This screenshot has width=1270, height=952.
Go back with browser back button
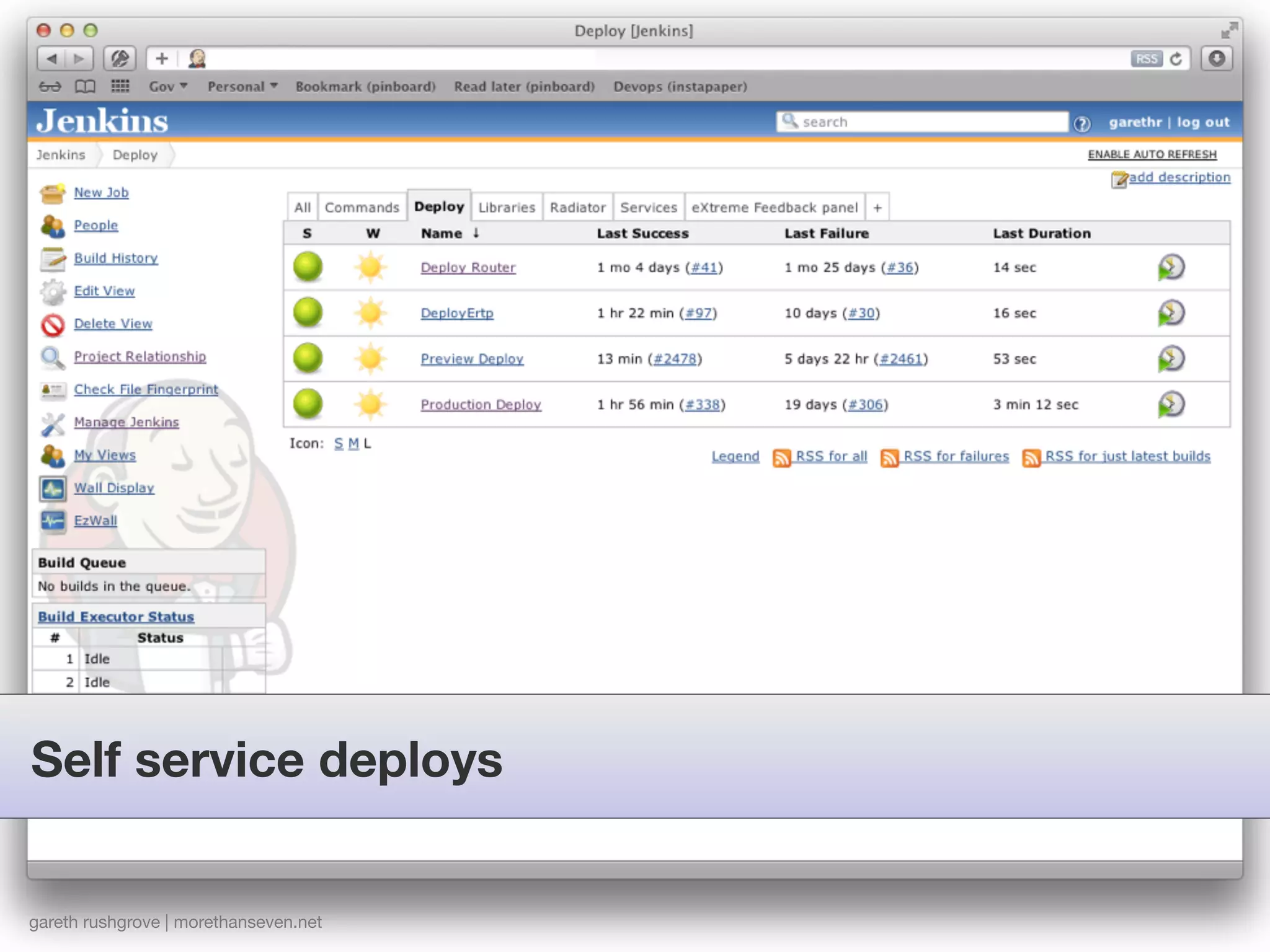coord(51,59)
